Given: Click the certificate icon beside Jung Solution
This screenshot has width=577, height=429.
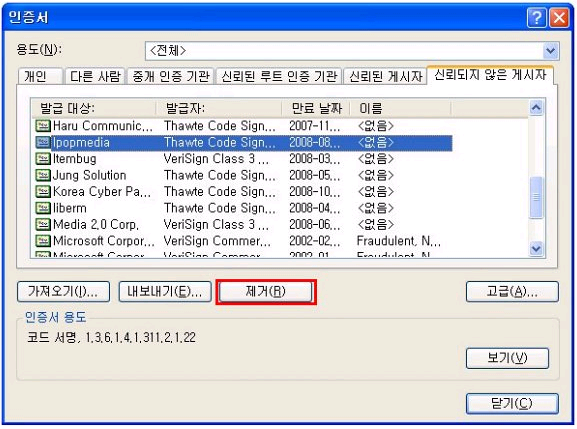Looking at the screenshot, I should (43, 175).
